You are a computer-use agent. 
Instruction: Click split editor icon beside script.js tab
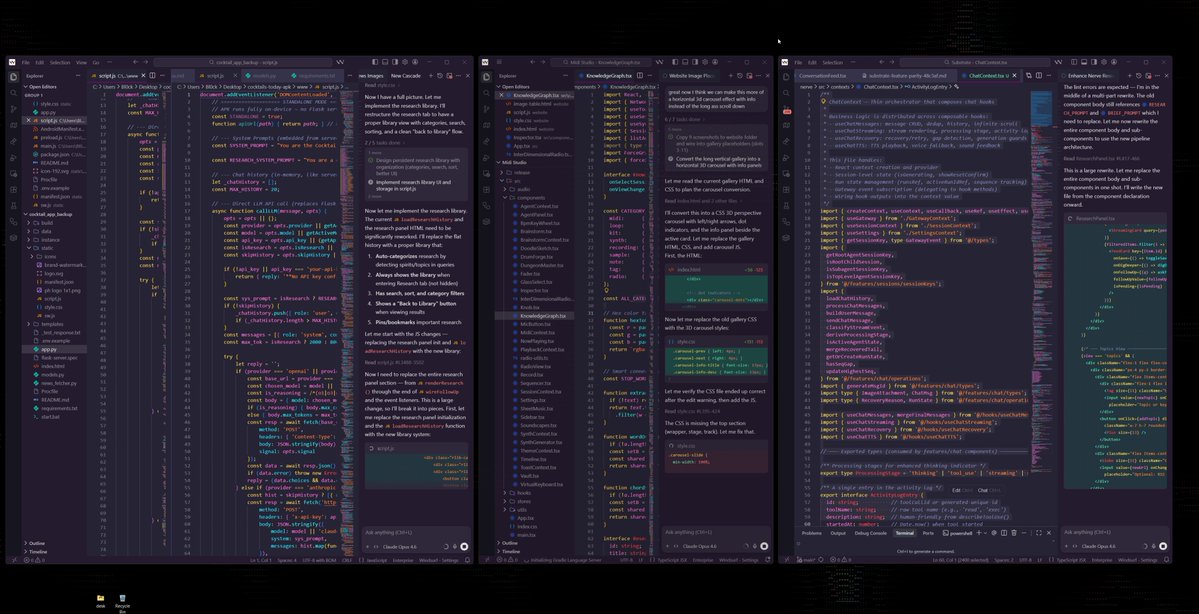152,76
